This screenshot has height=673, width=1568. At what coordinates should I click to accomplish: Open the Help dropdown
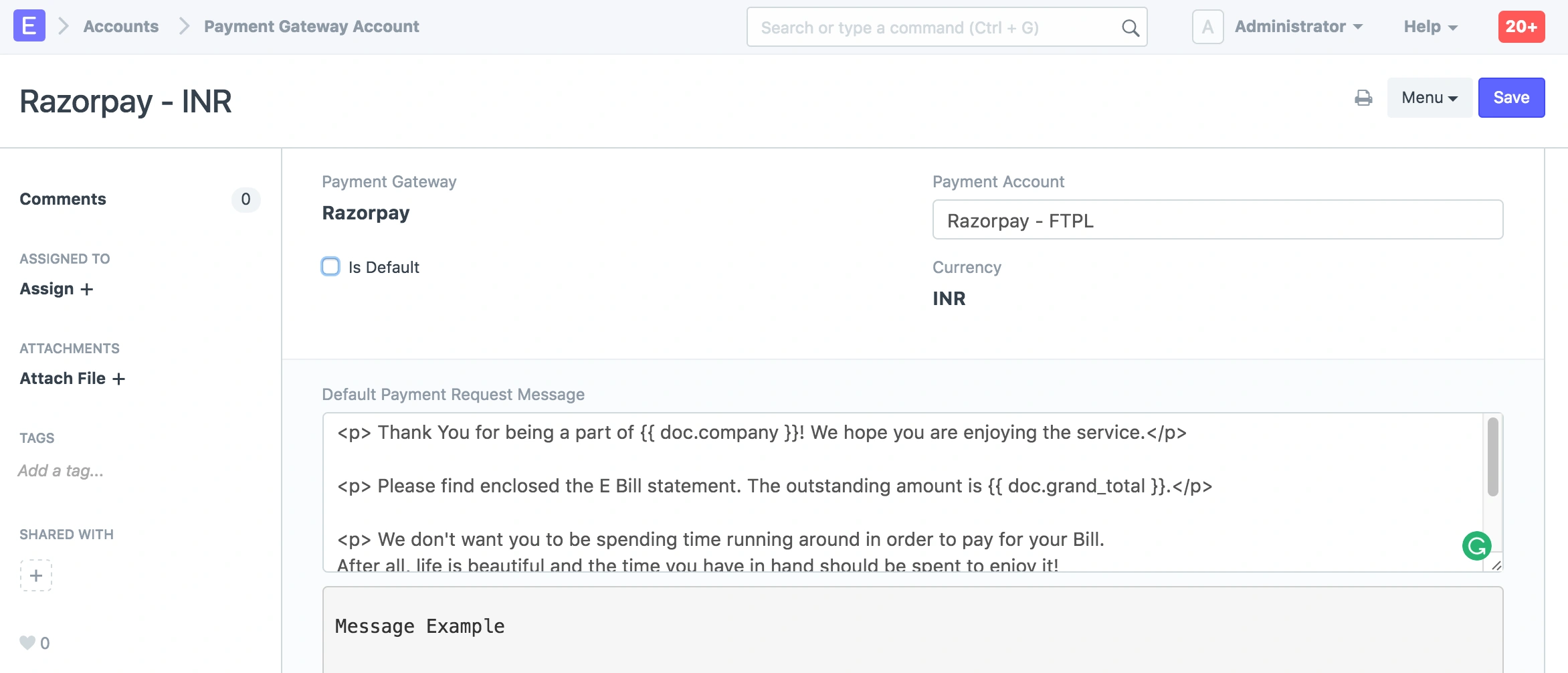[x=1430, y=27]
